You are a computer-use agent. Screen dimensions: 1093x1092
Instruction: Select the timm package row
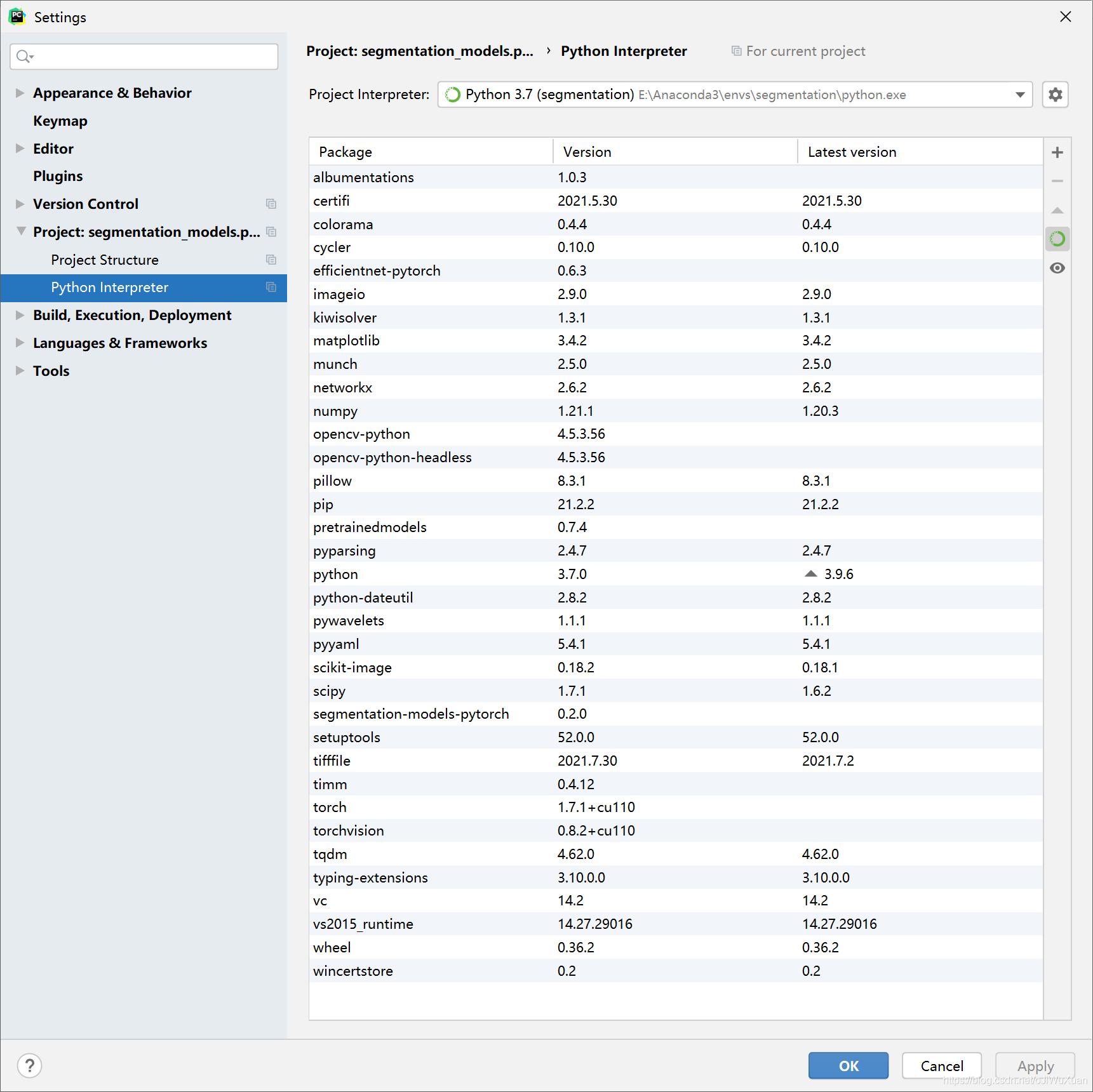pyautogui.click(x=676, y=784)
